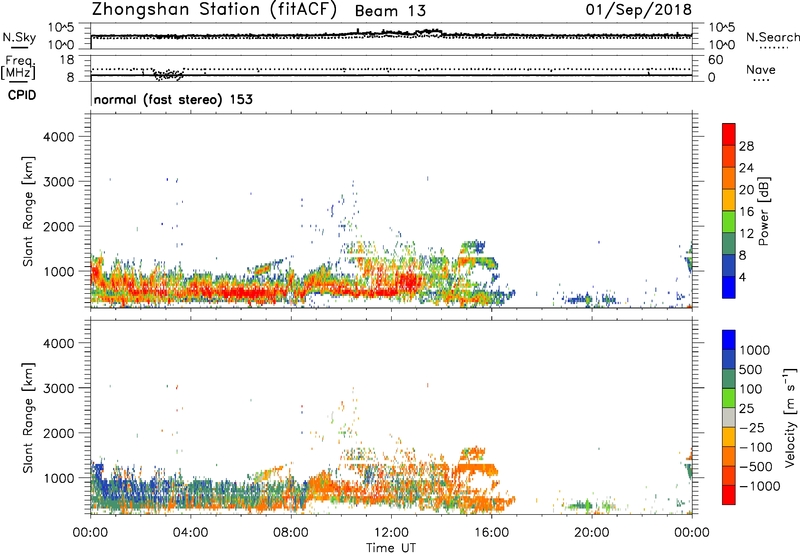Click the 'Freq. [MHz]' axis label

(18, 67)
